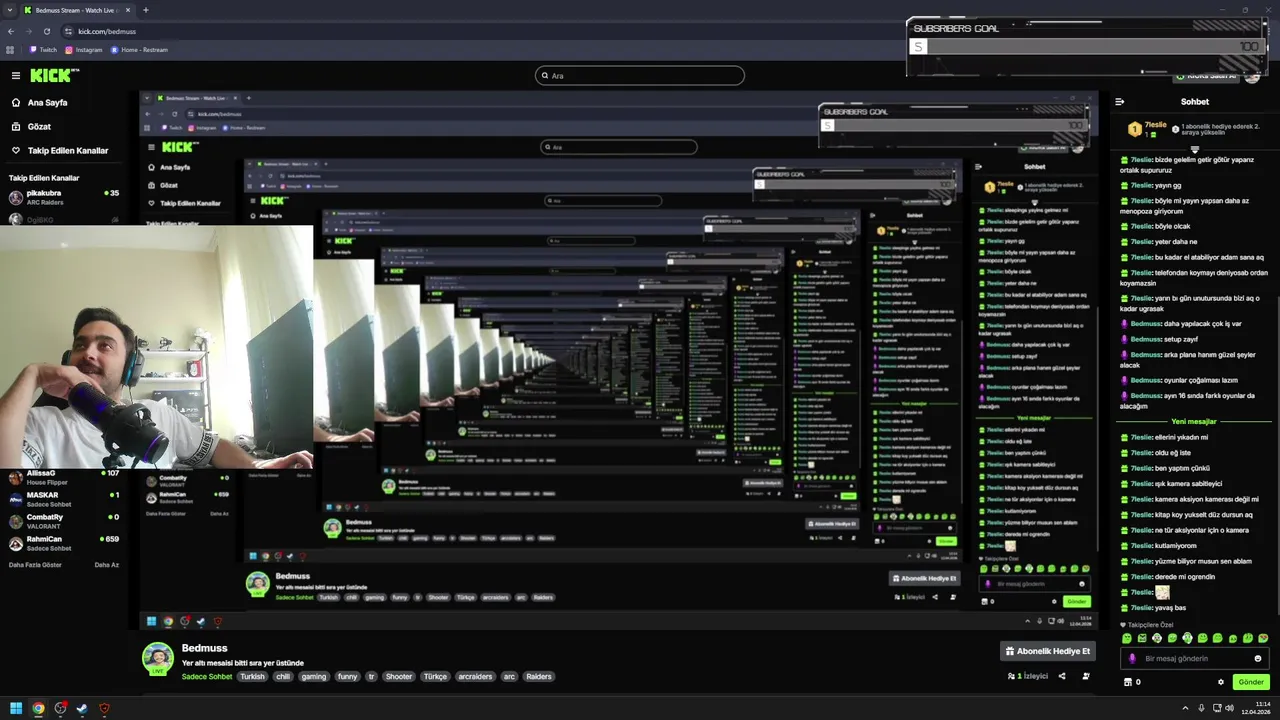Click the Abonelik Hediye Et button

click(x=1049, y=651)
